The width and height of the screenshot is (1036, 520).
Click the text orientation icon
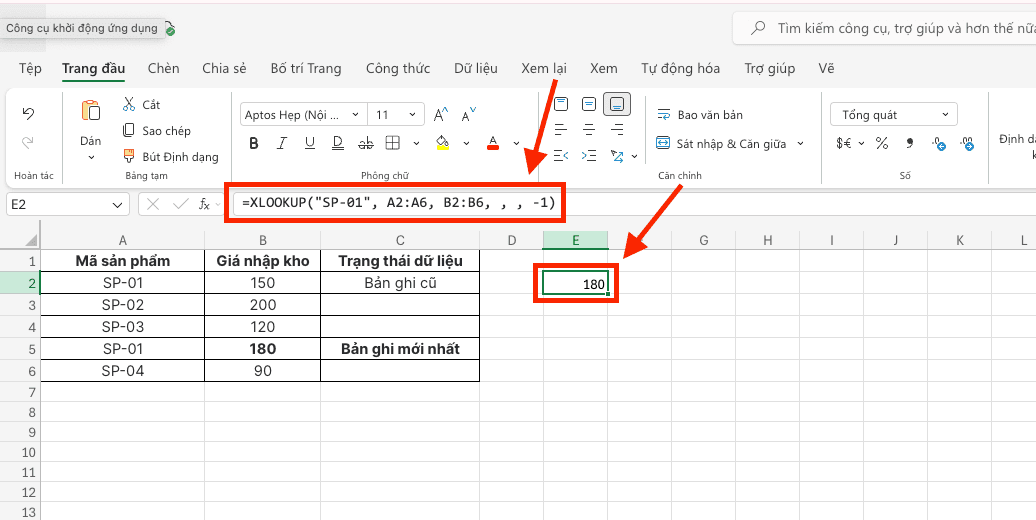617,156
